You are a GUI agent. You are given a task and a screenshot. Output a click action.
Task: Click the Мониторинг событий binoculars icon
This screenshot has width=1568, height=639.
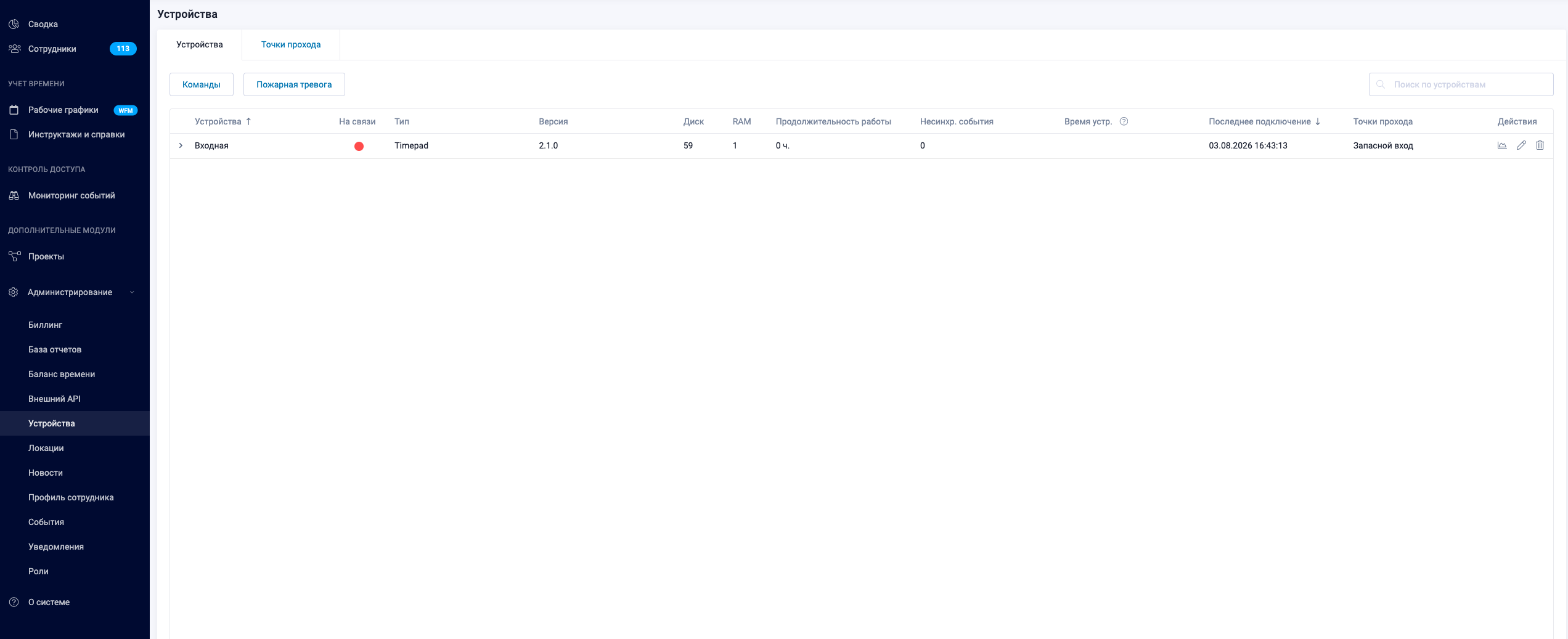pos(14,195)
